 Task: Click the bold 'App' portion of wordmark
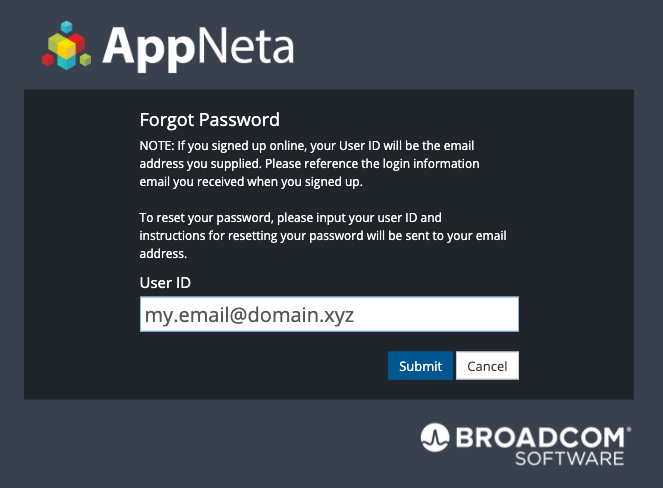coord(150,46)
